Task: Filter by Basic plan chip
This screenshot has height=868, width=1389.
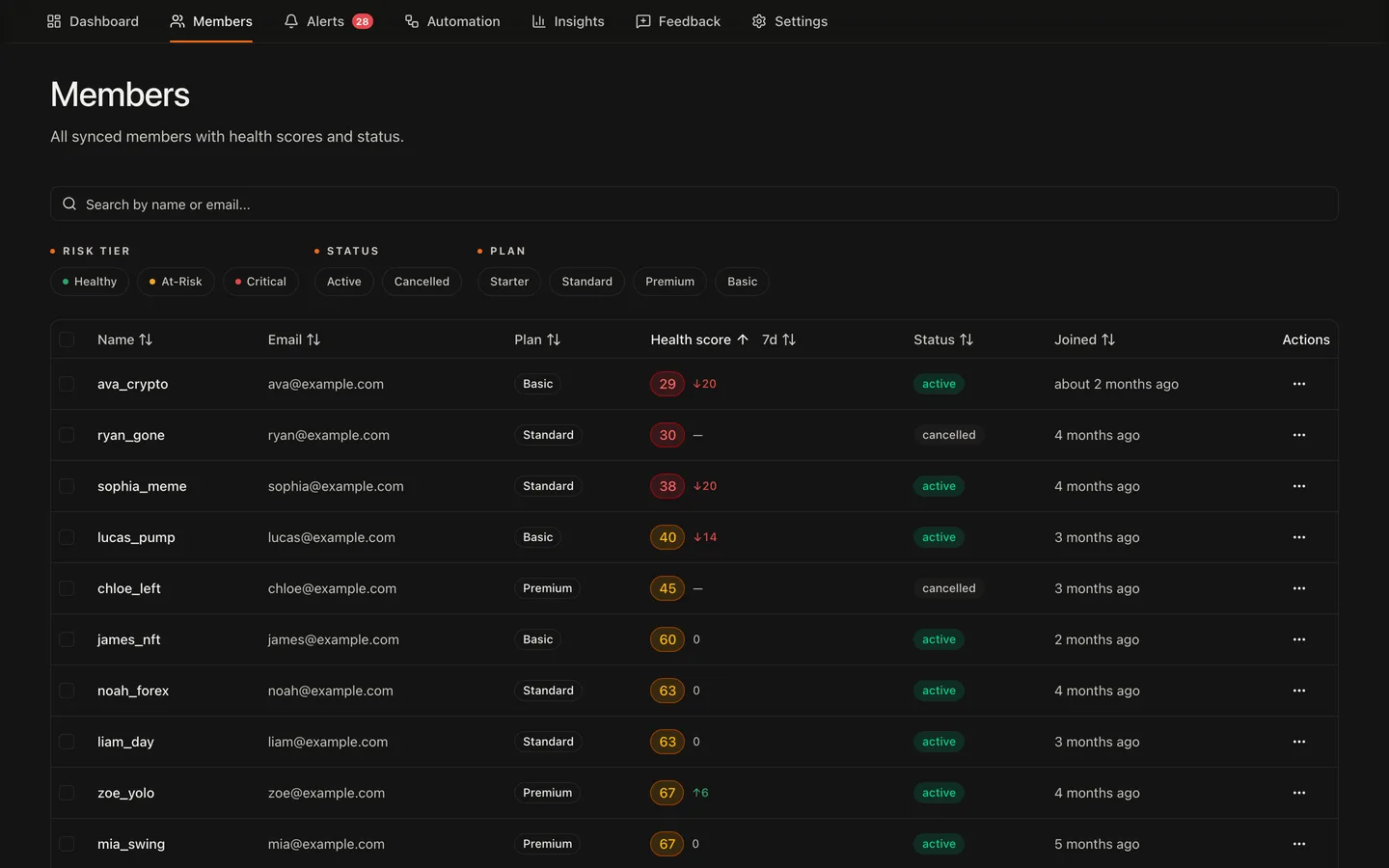Action: pos(743,282)
